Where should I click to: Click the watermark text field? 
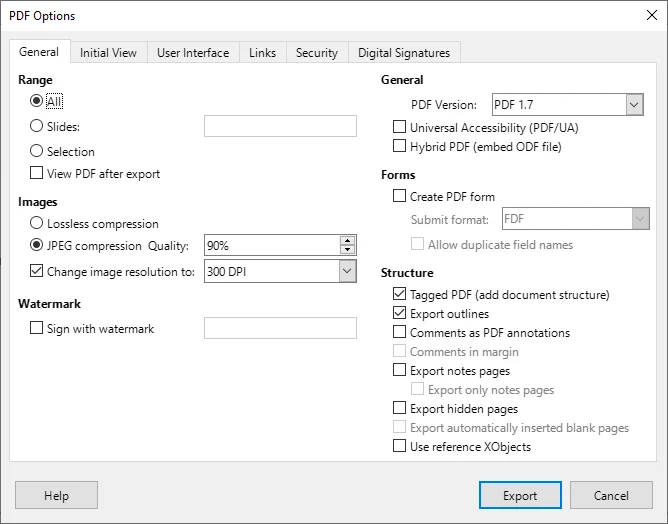click(x=280, y=328)
